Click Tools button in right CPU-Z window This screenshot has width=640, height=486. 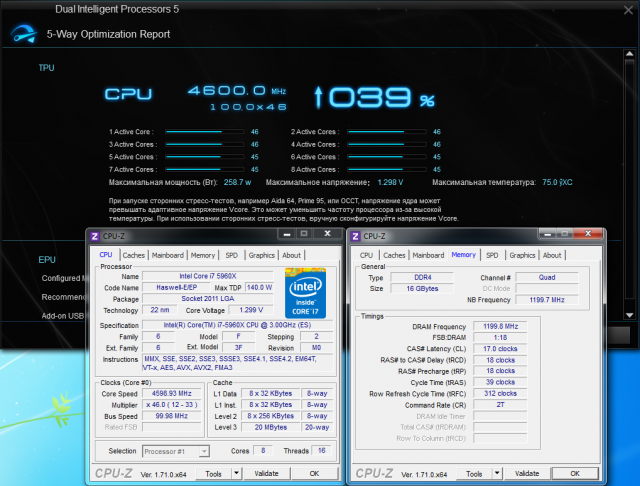point(474,474)
